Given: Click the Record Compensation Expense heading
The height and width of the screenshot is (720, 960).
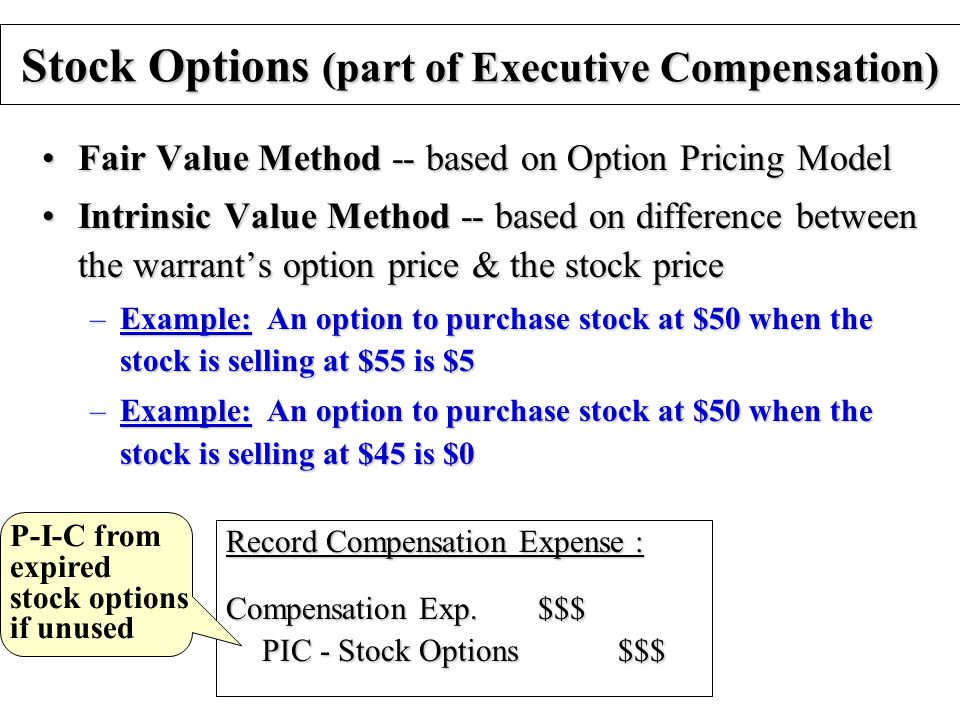Looking at the screenshot, I should [435, 542].
